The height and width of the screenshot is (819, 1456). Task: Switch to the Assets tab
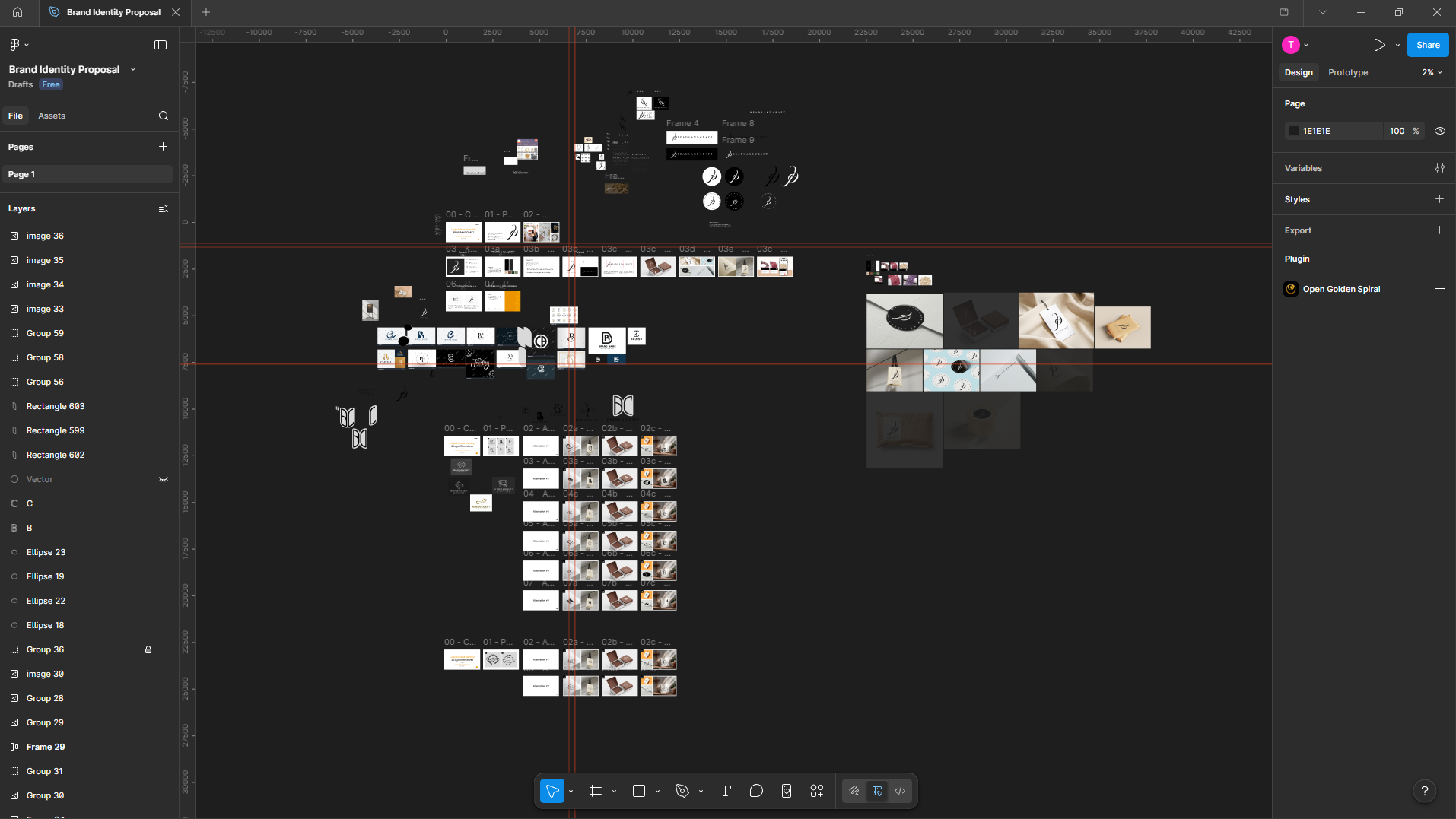click(x=52, y=116)
